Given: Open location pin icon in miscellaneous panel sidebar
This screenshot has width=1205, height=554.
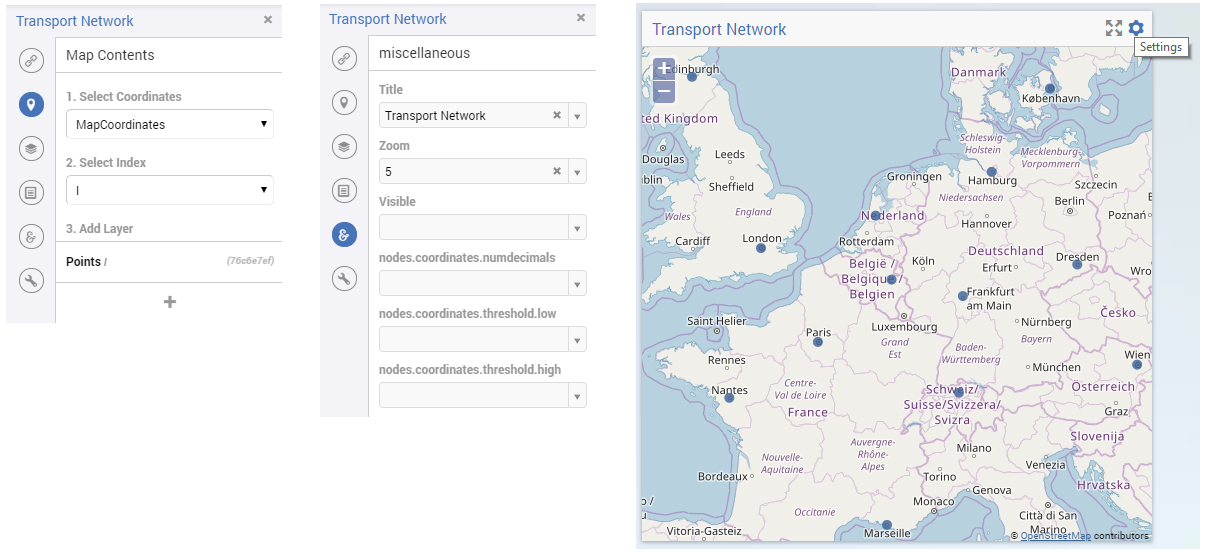Looking at the screenshot, I should 344,102.
